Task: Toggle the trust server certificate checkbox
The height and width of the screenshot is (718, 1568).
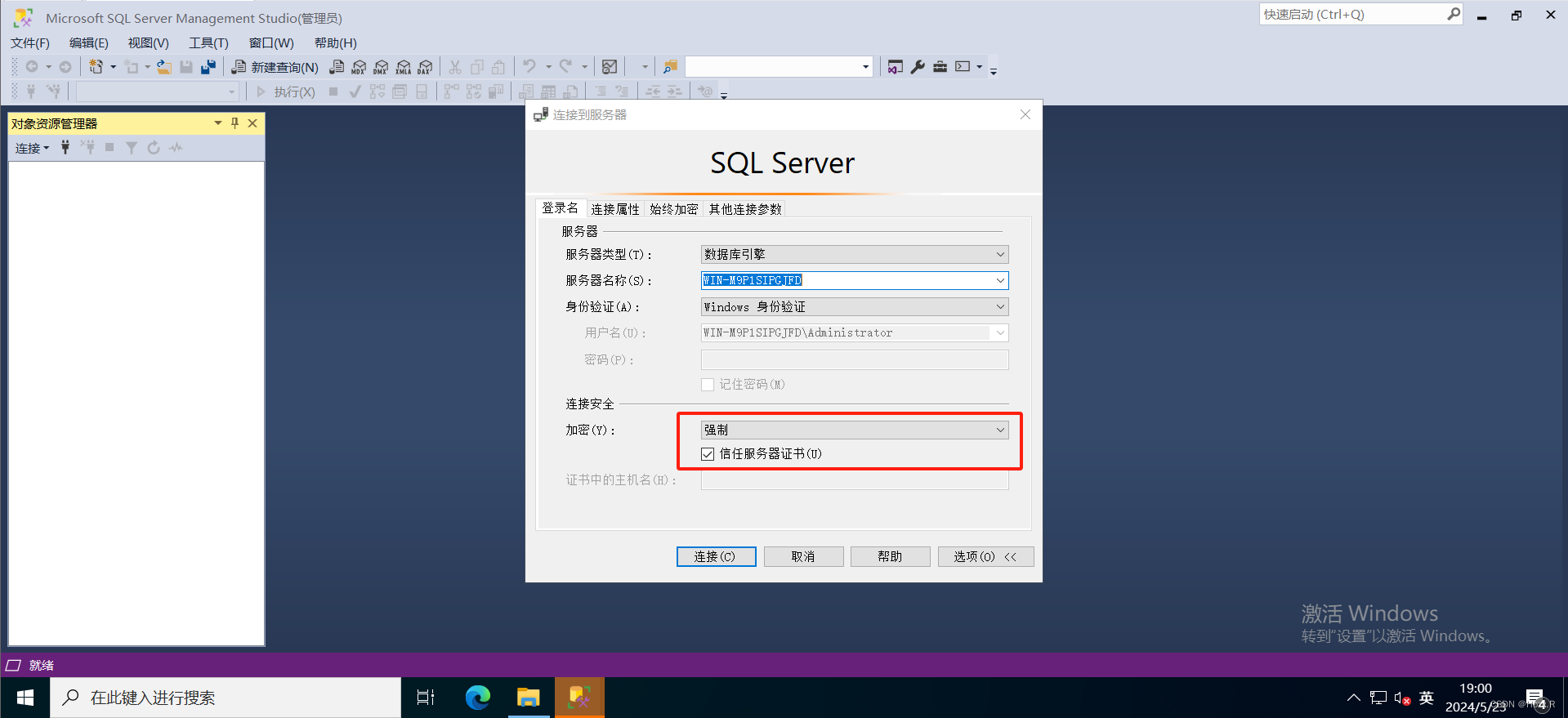Action: coord(708,454)
